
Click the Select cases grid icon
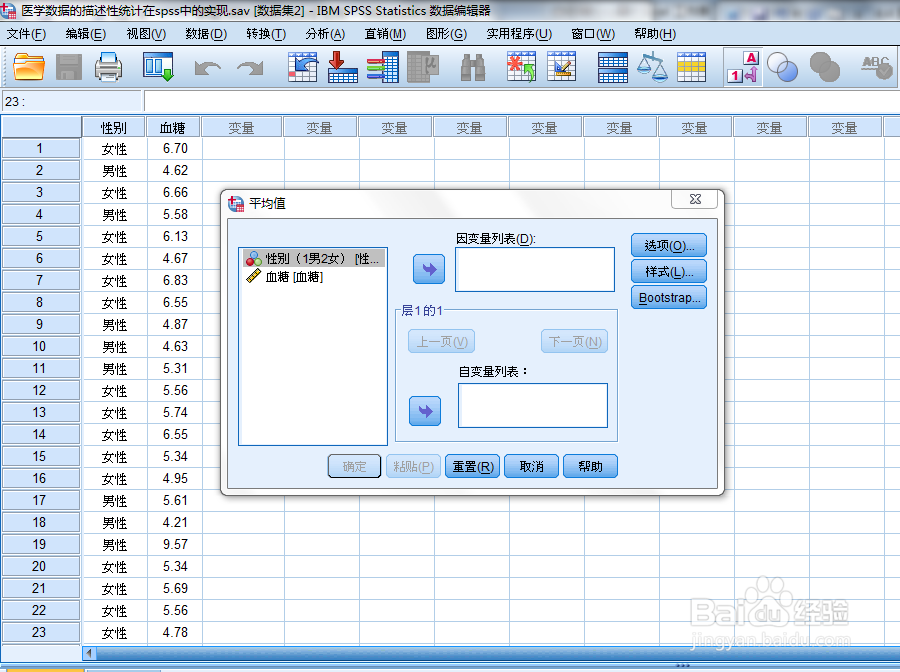coord(692,68)
